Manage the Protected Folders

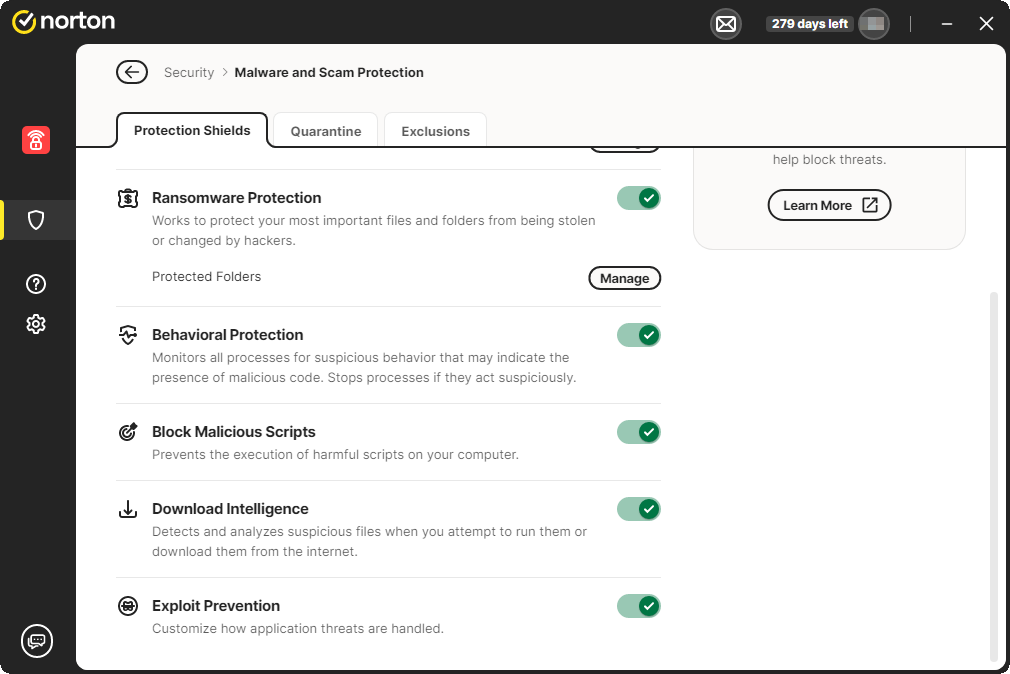click(625, 278)
